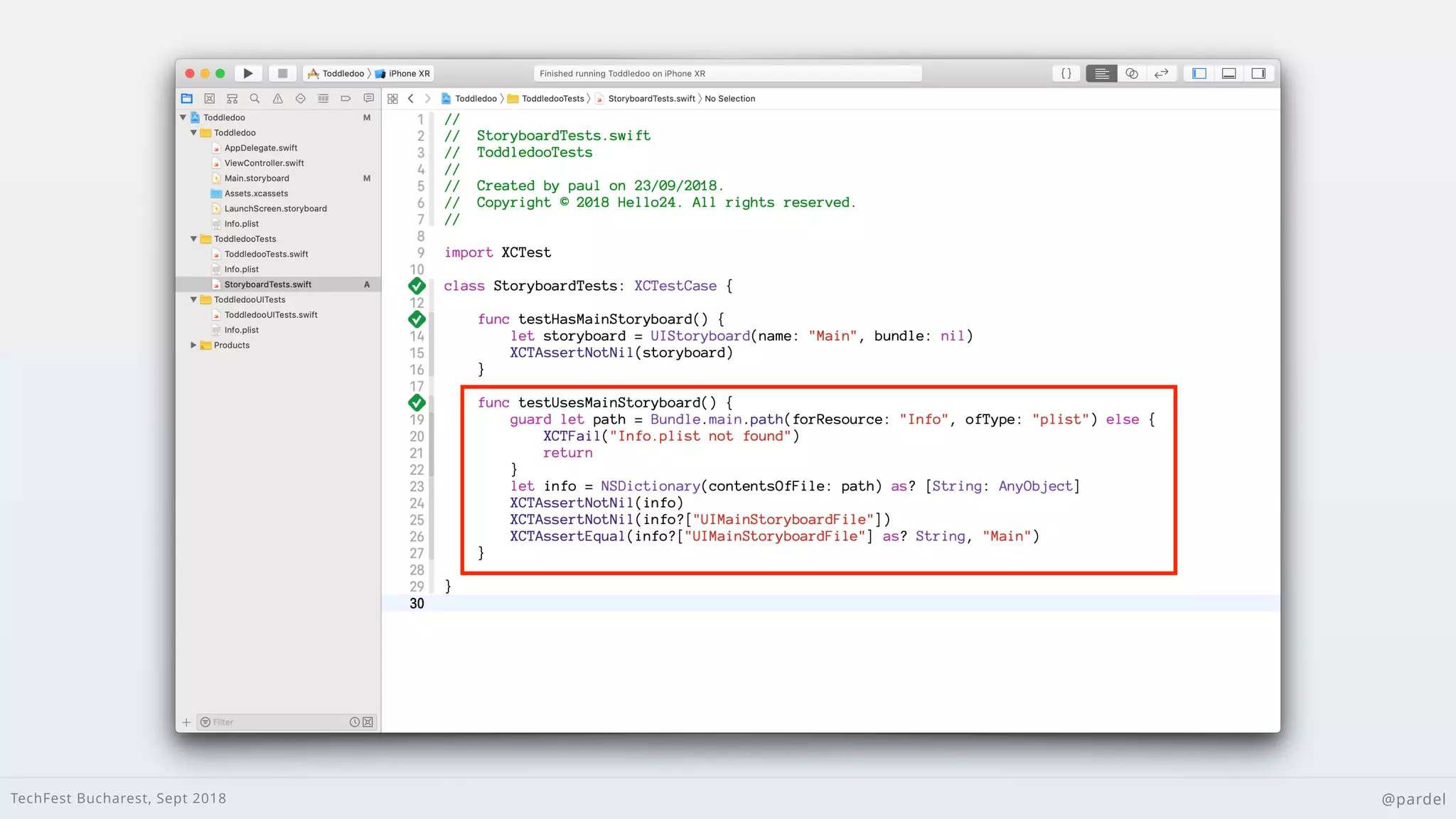The height and width of the screenshot is (819, 1456).
Task: Open Code Snippets library braces button
Action: click(1066, 73)
